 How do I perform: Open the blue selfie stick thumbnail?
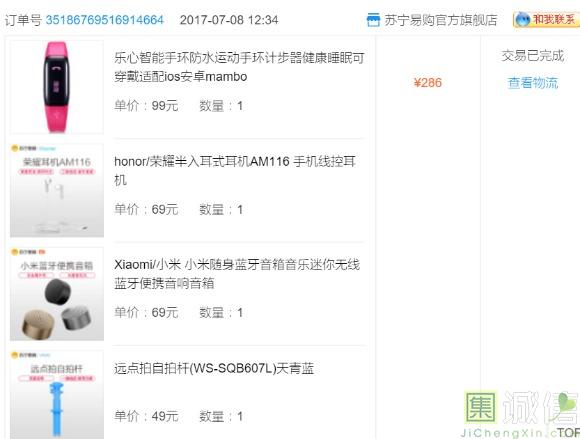(x=57, y=395)
